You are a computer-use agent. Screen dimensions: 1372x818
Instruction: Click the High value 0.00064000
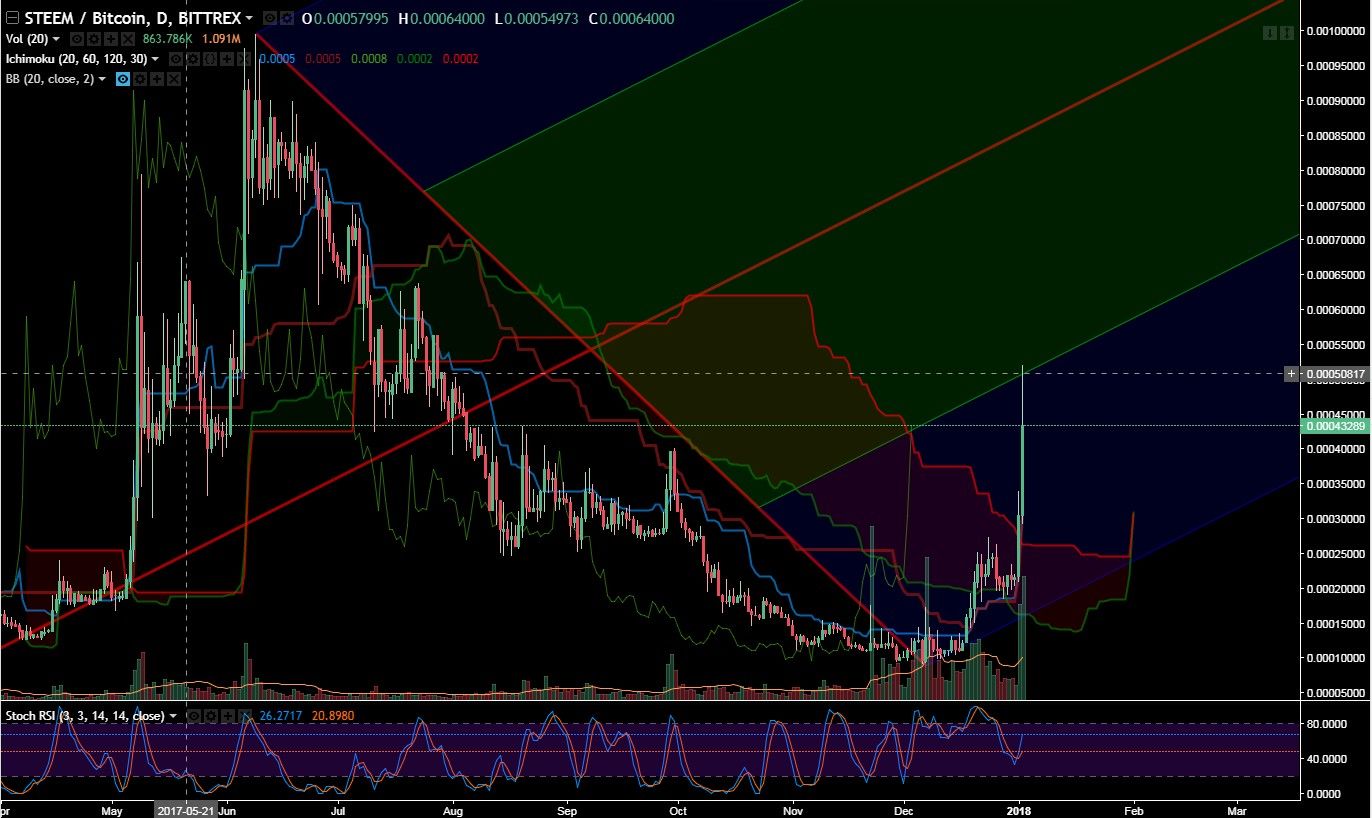click(447, 18)
